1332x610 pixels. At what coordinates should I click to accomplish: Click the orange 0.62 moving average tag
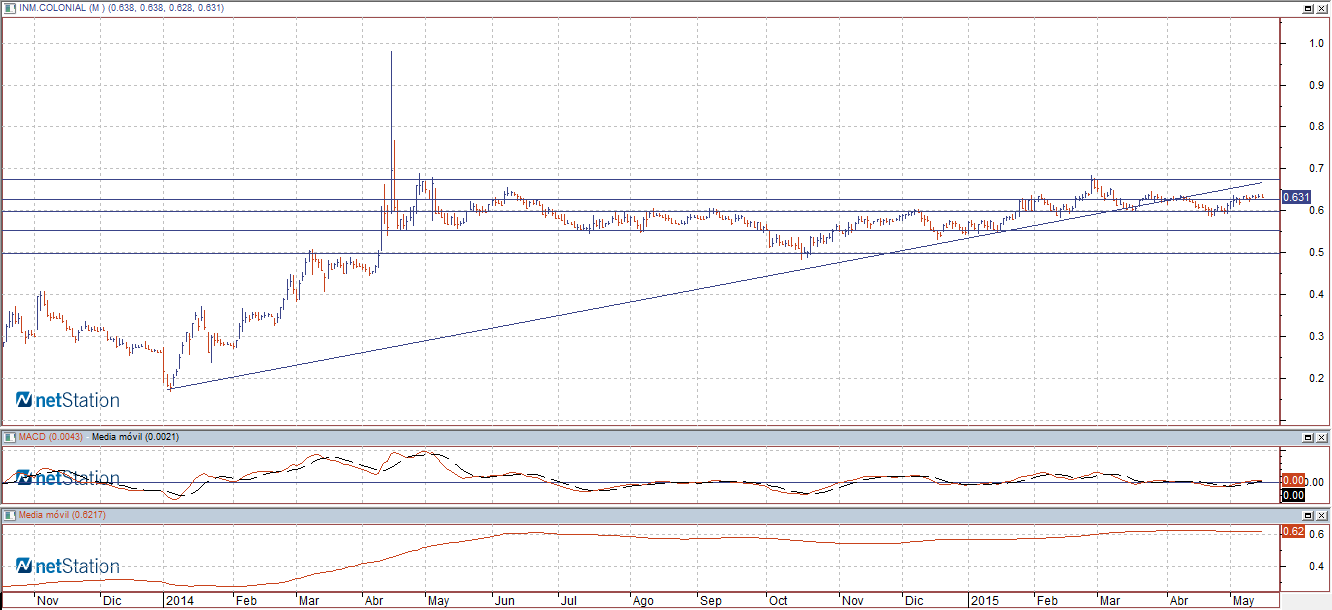1292,531
